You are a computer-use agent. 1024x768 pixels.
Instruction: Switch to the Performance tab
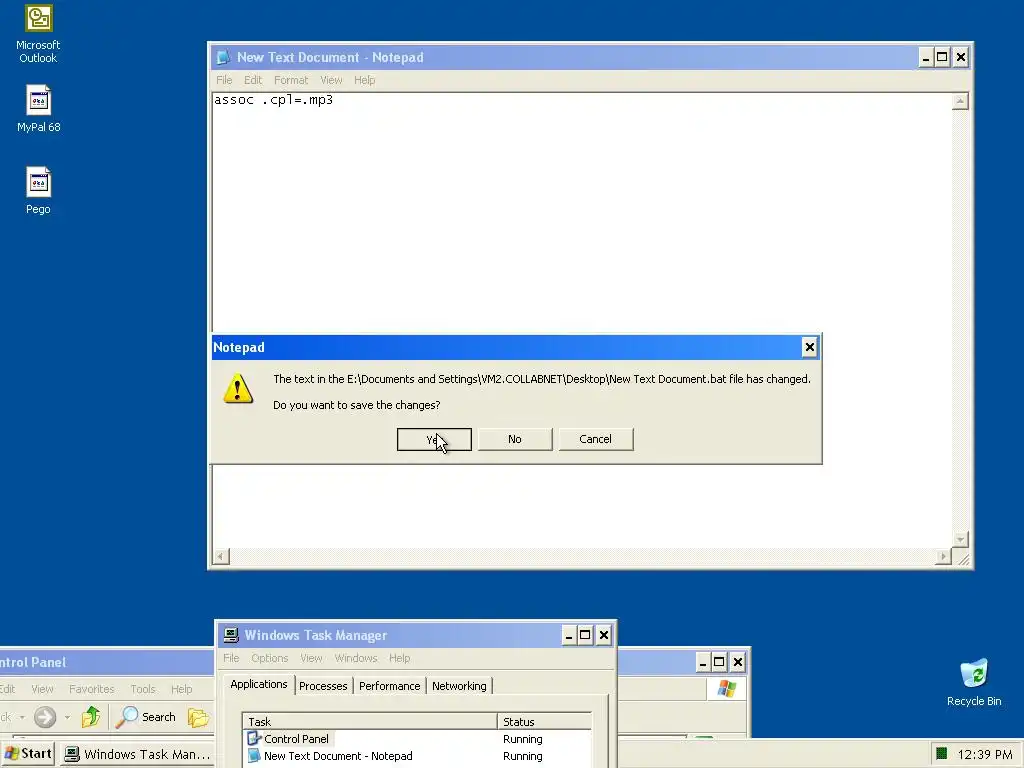(x=389, y=686)
